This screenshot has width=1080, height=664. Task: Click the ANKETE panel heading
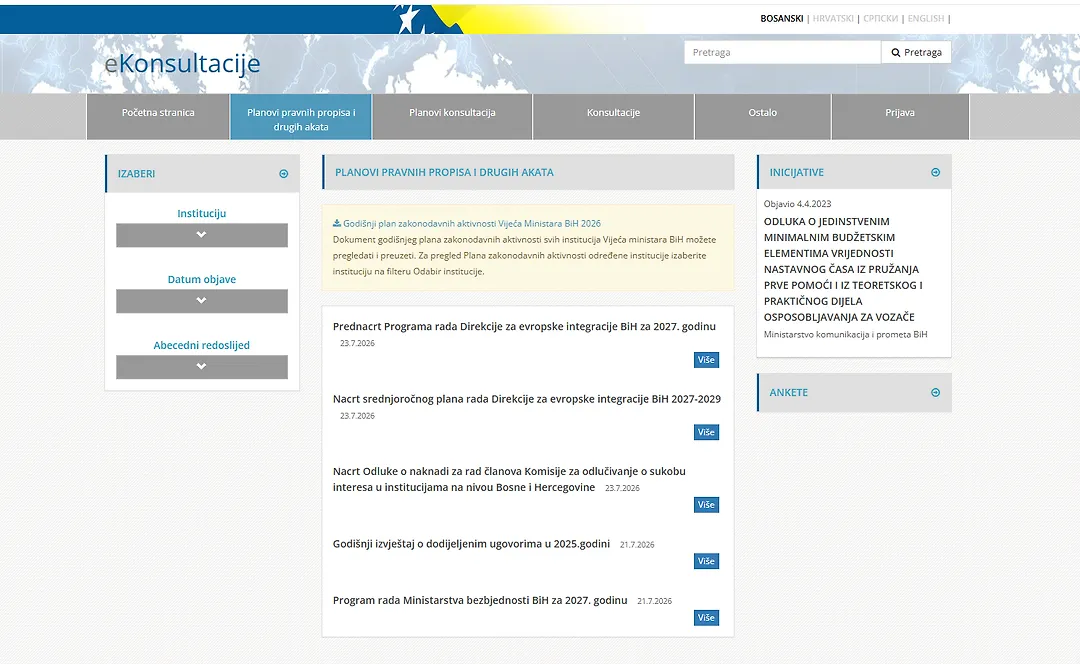(789, 393)
